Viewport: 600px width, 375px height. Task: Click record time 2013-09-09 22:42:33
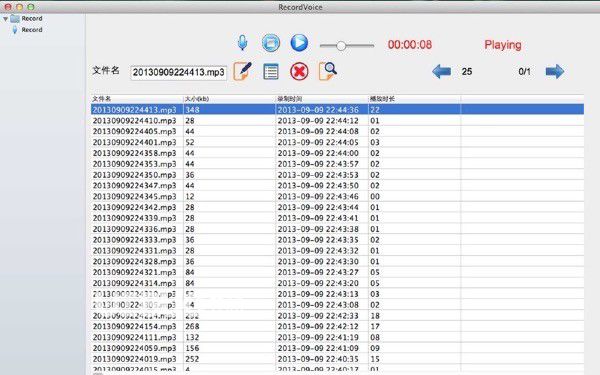click(x=318, y=316)
